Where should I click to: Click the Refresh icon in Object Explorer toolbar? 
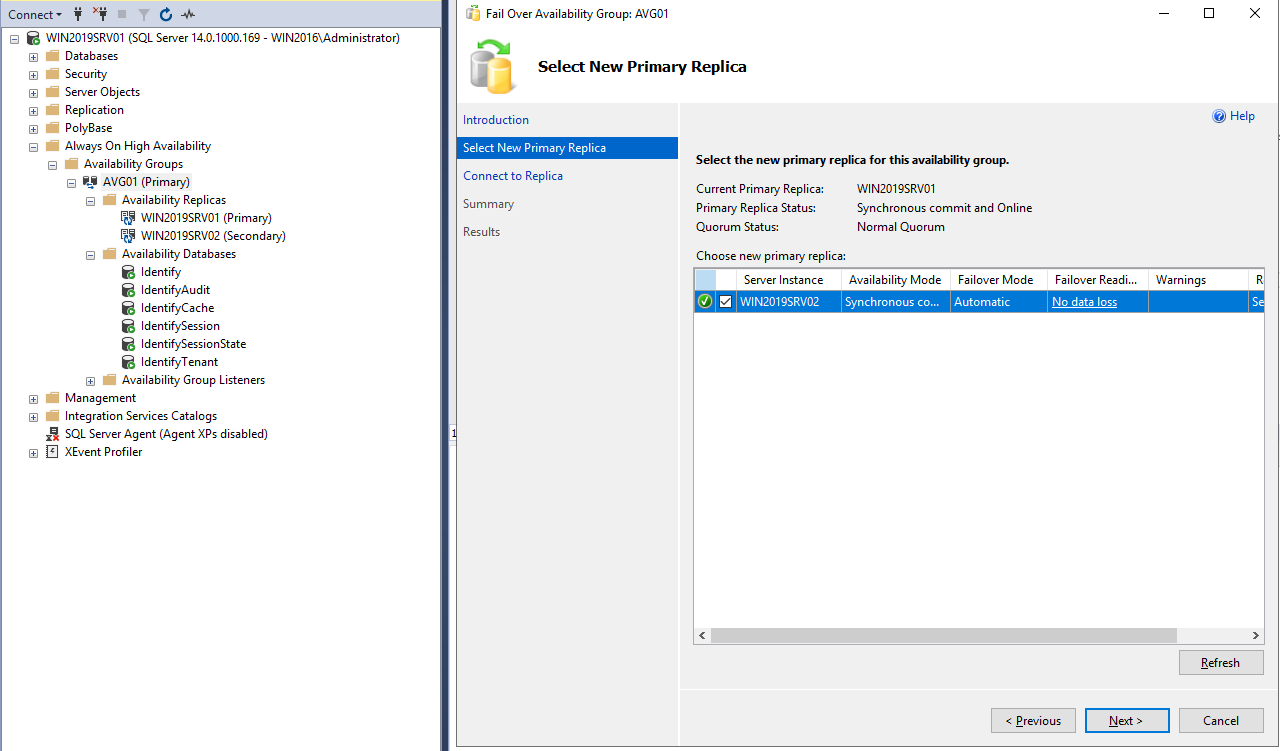(x=166, y=14)
